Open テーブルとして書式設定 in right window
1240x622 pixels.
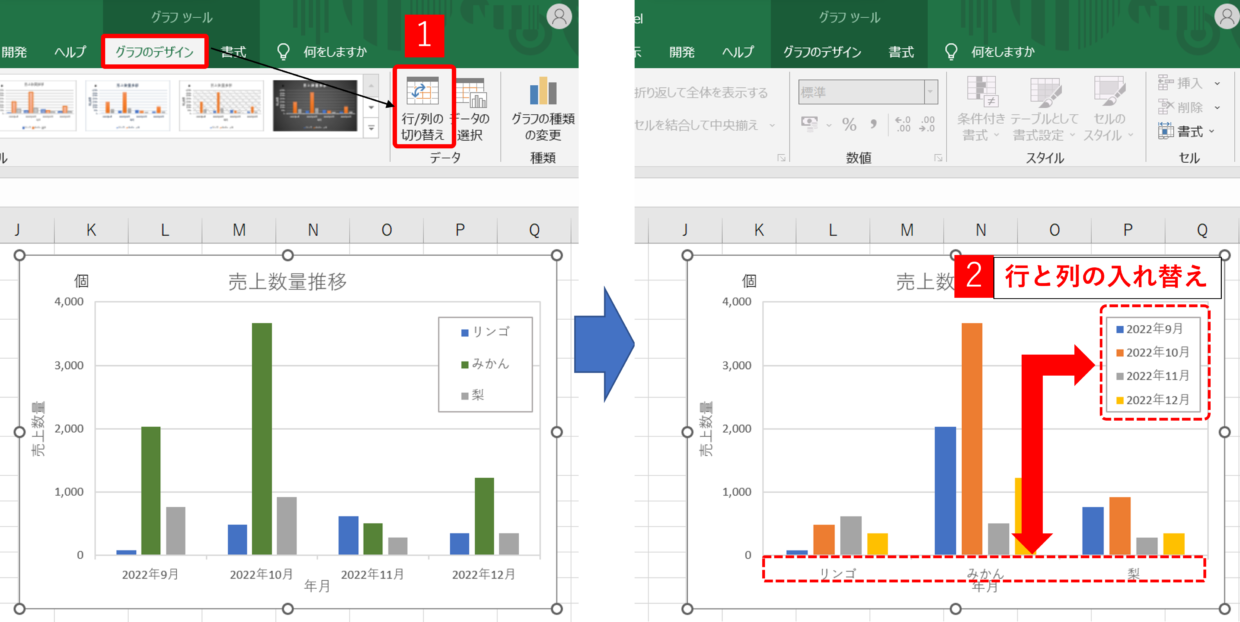[1044, 110]
